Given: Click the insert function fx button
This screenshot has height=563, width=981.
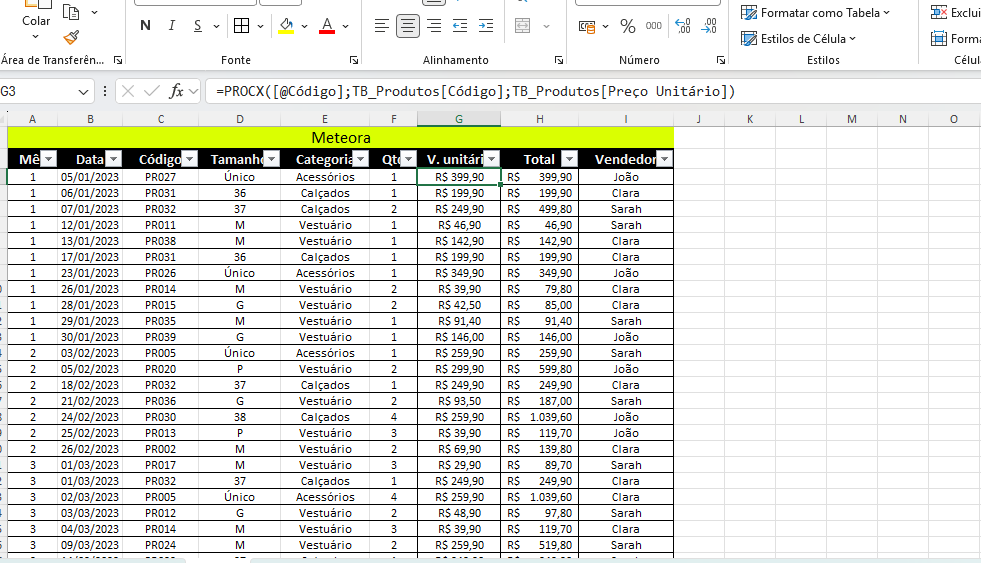Looking at the screenshot, I should [176, 91].
